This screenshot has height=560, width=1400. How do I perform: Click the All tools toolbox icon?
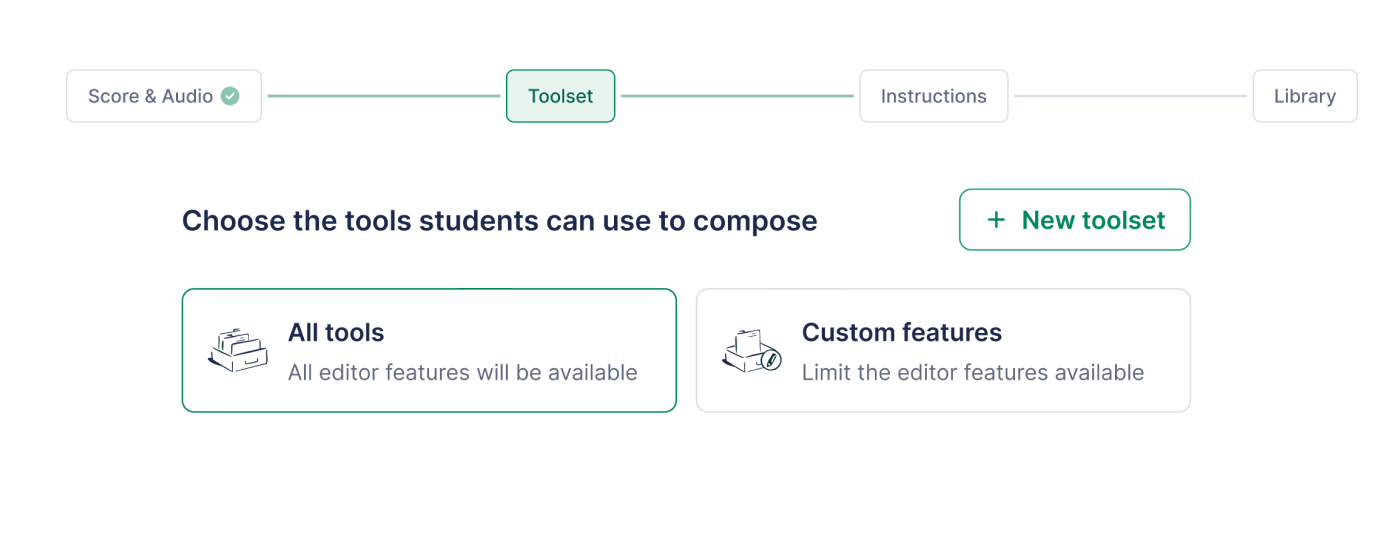(238, 350)
